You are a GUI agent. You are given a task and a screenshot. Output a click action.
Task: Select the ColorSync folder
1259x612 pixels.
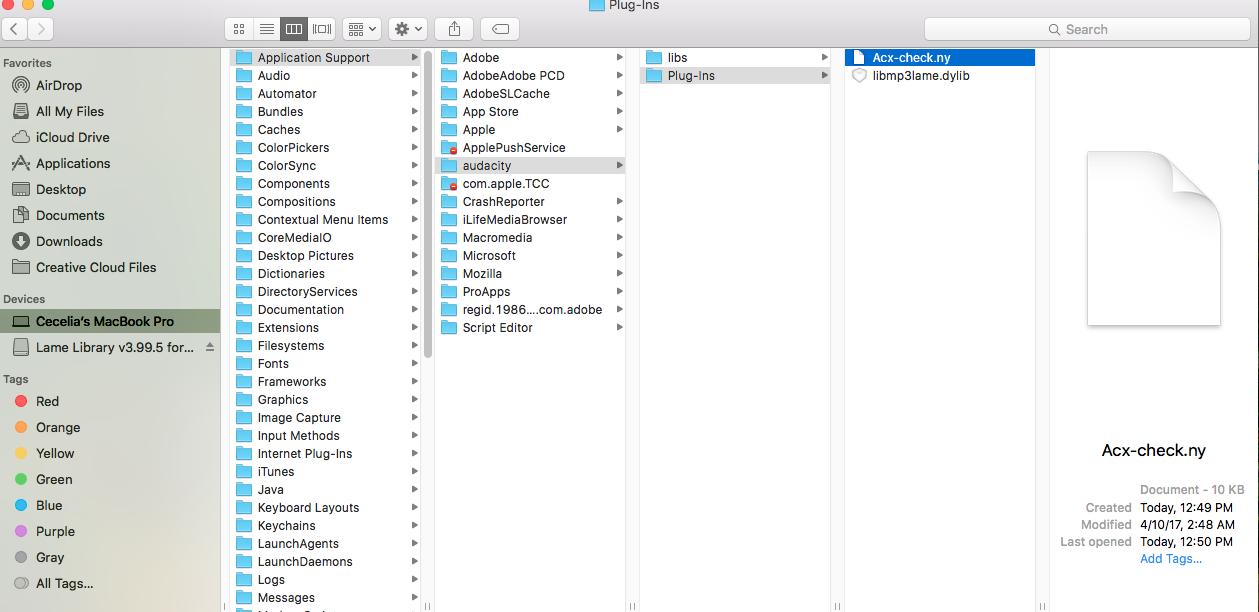[x=325, y=165]
